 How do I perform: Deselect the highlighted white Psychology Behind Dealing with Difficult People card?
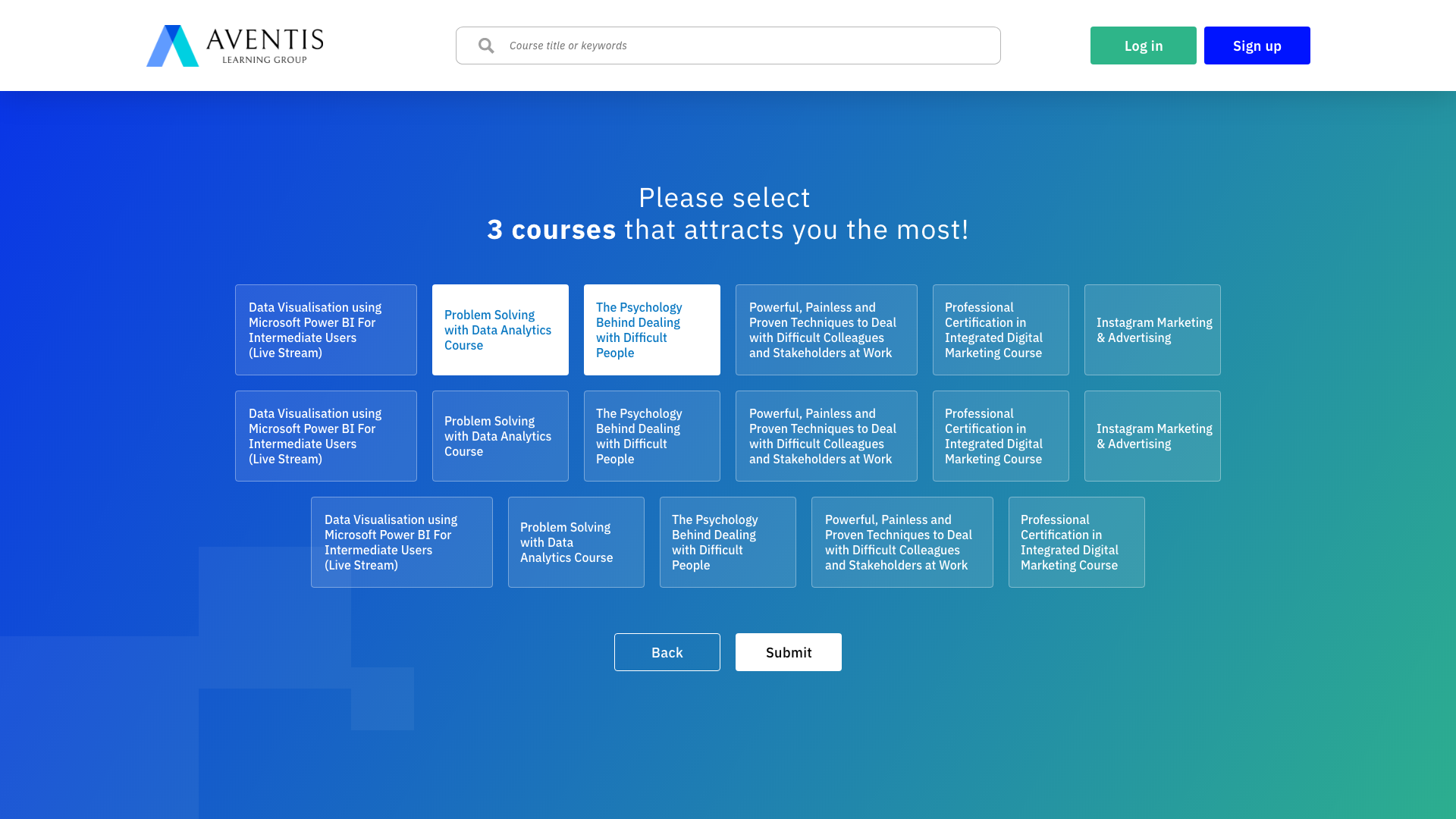click(x=652, y=330)
